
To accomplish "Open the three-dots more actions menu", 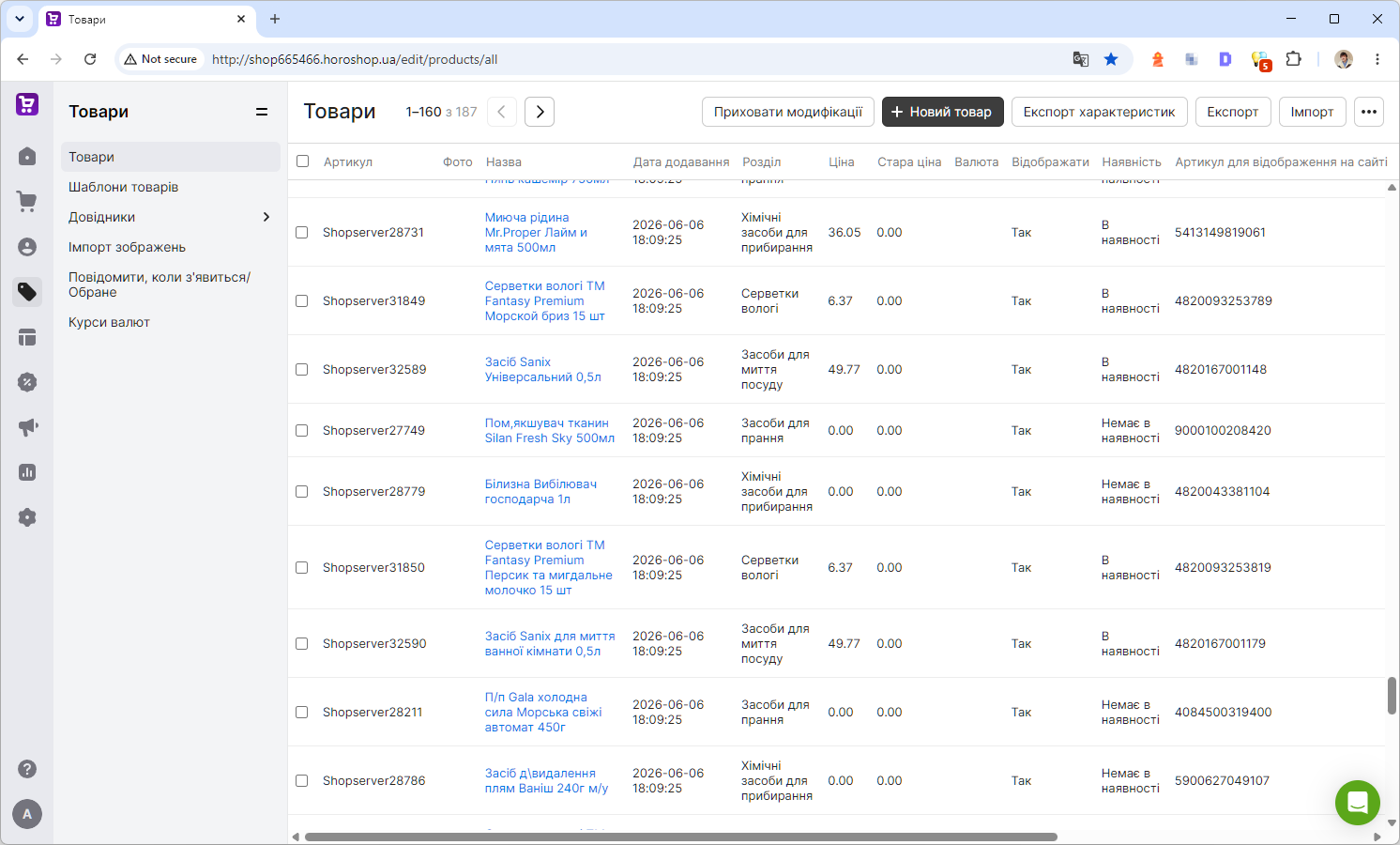I will 1369,112.
